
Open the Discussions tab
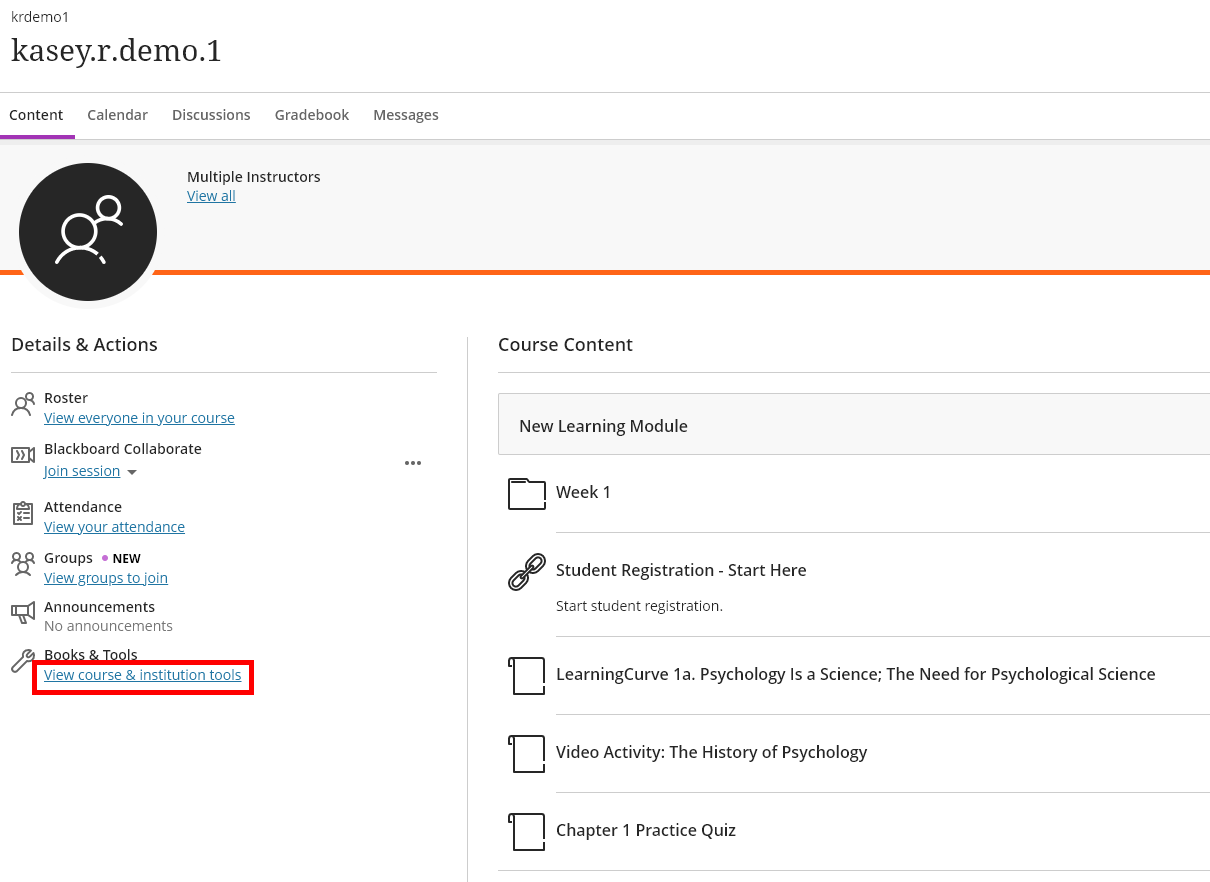click(211, 114)
